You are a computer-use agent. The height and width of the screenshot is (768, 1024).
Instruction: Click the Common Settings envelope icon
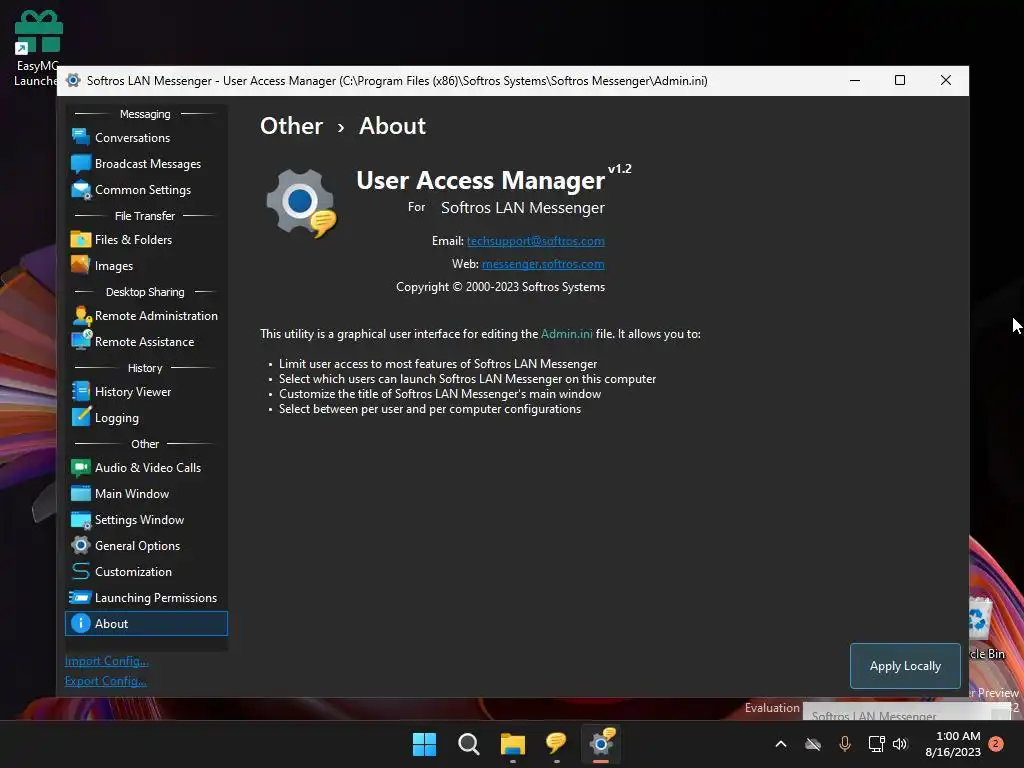80,189
